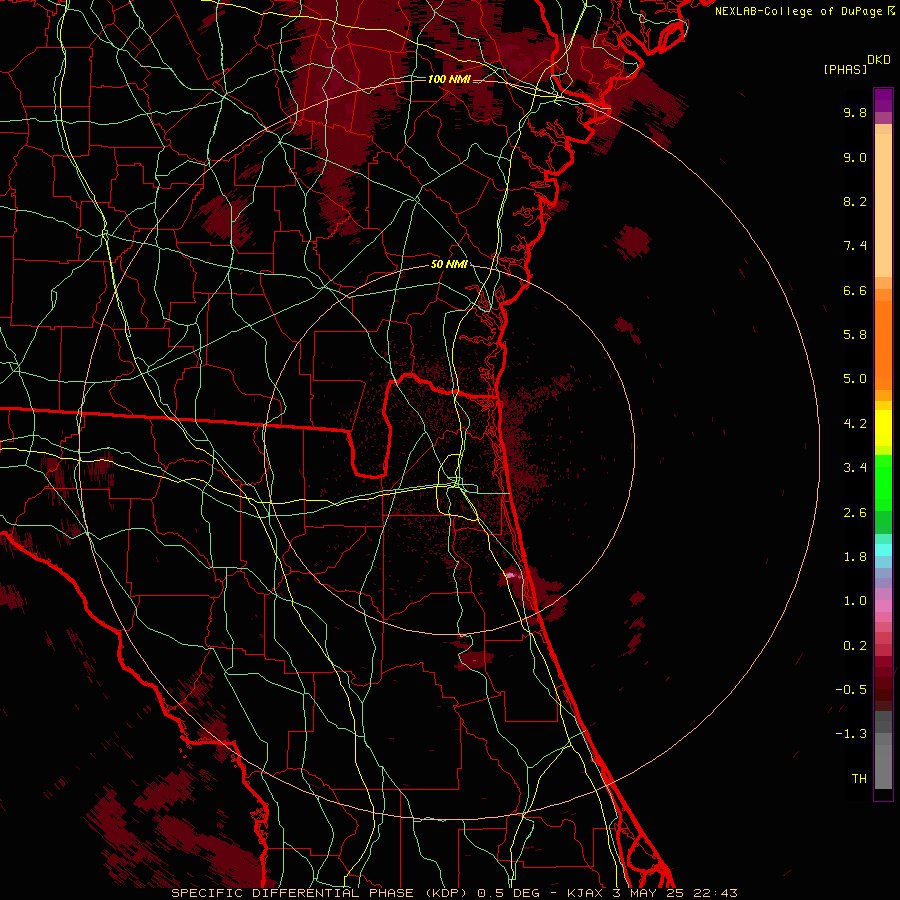The width and height of the screenshot is (900, 900).
Task: Click the -0.5 scale value
Action: click(851, 689)
